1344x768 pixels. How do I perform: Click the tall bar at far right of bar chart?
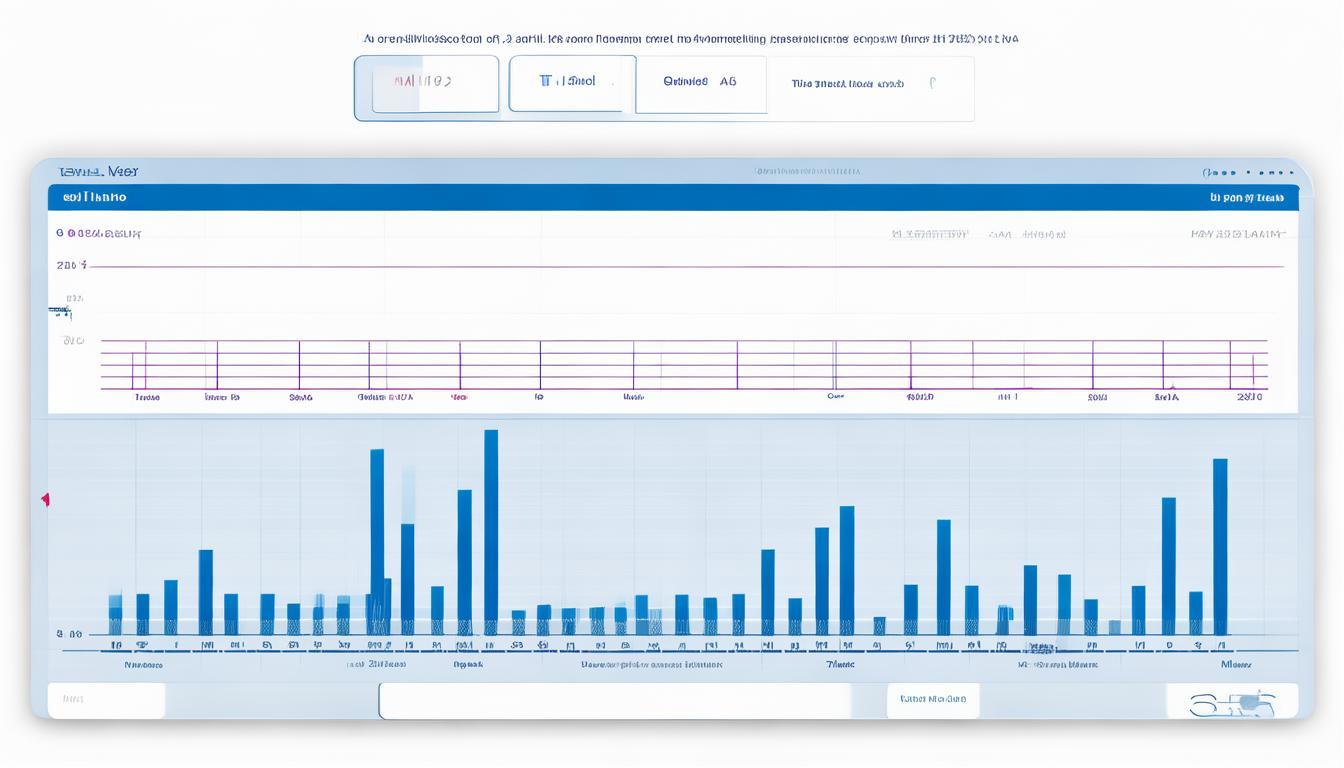[x=1220, y=545]
